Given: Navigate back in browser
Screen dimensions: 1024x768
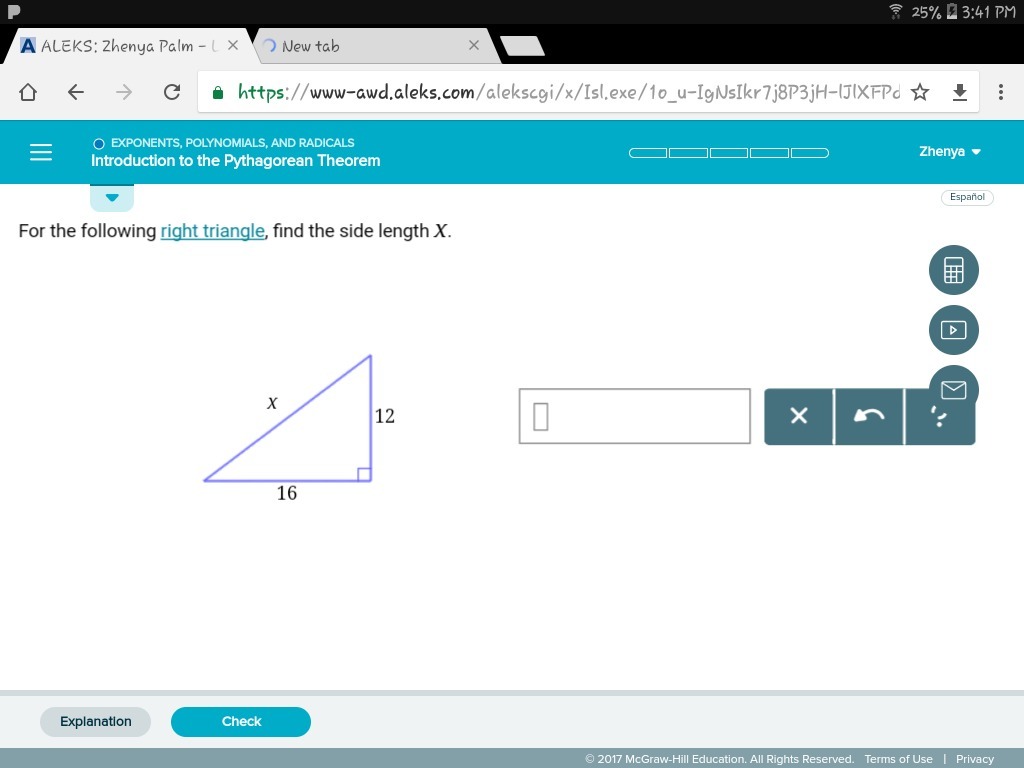Looking at the screenshot, I should click(76, 92).
